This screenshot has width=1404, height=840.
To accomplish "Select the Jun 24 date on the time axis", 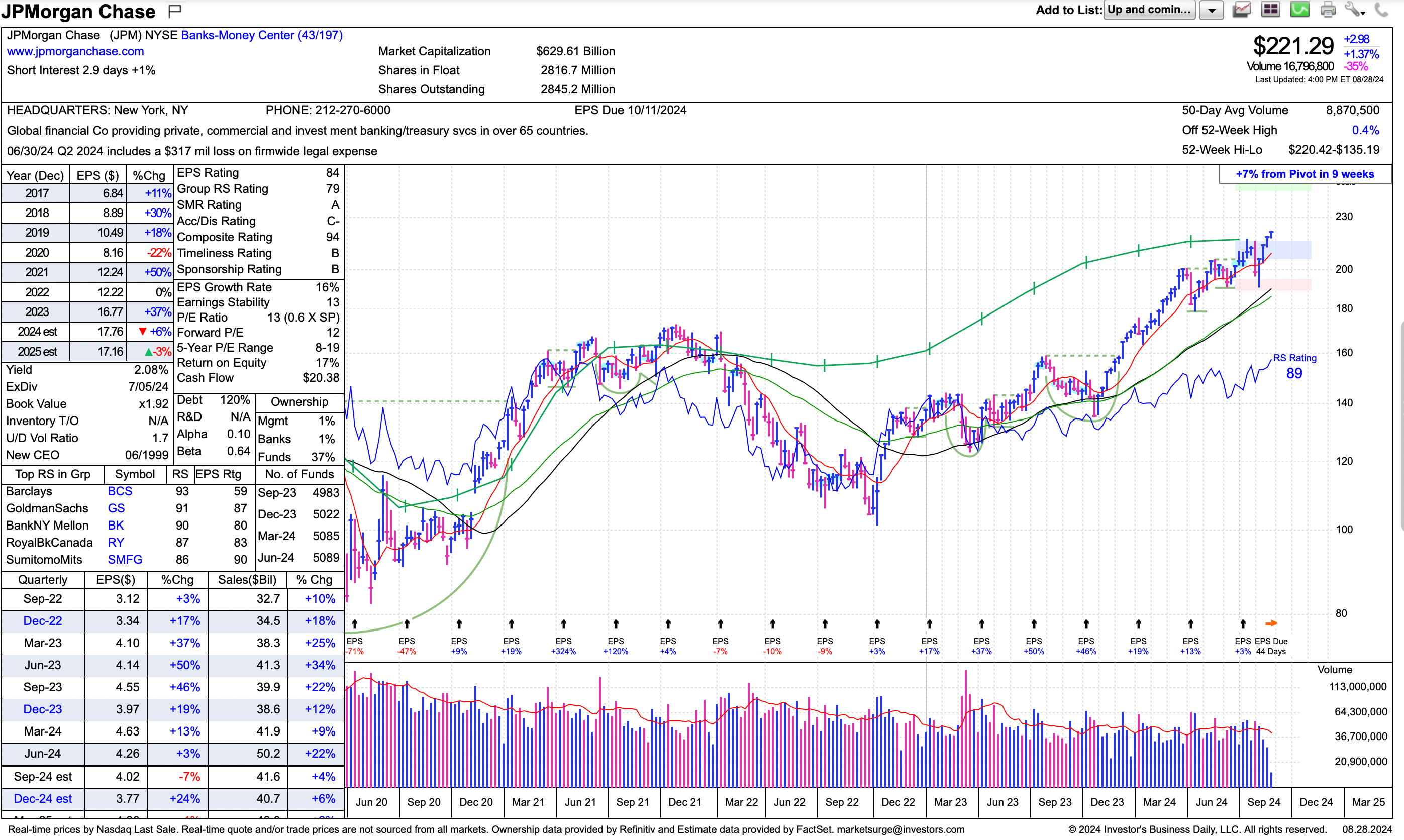I will click(x=1212, y=802).
